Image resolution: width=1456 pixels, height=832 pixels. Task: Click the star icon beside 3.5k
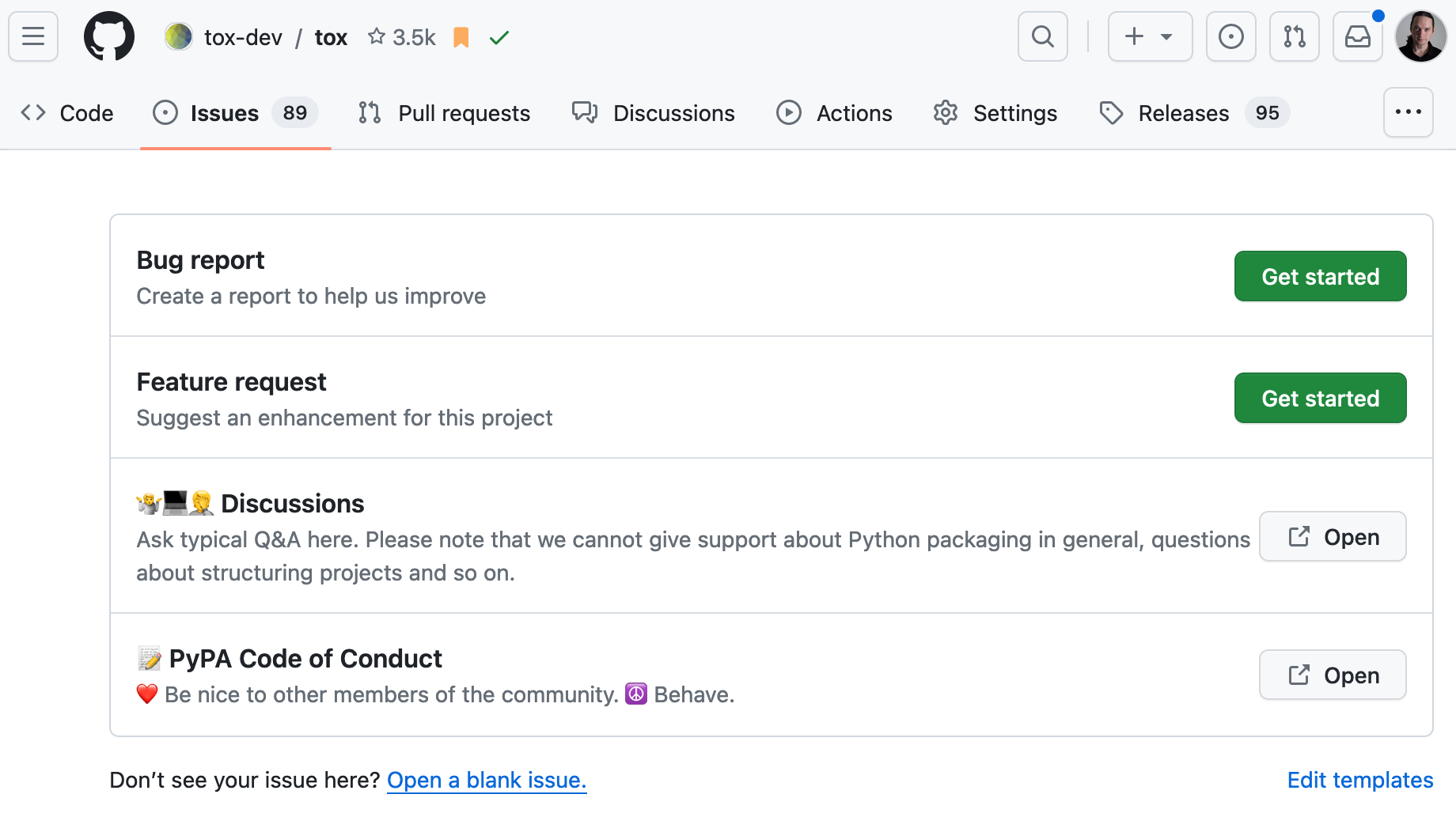tap(377, 36)
